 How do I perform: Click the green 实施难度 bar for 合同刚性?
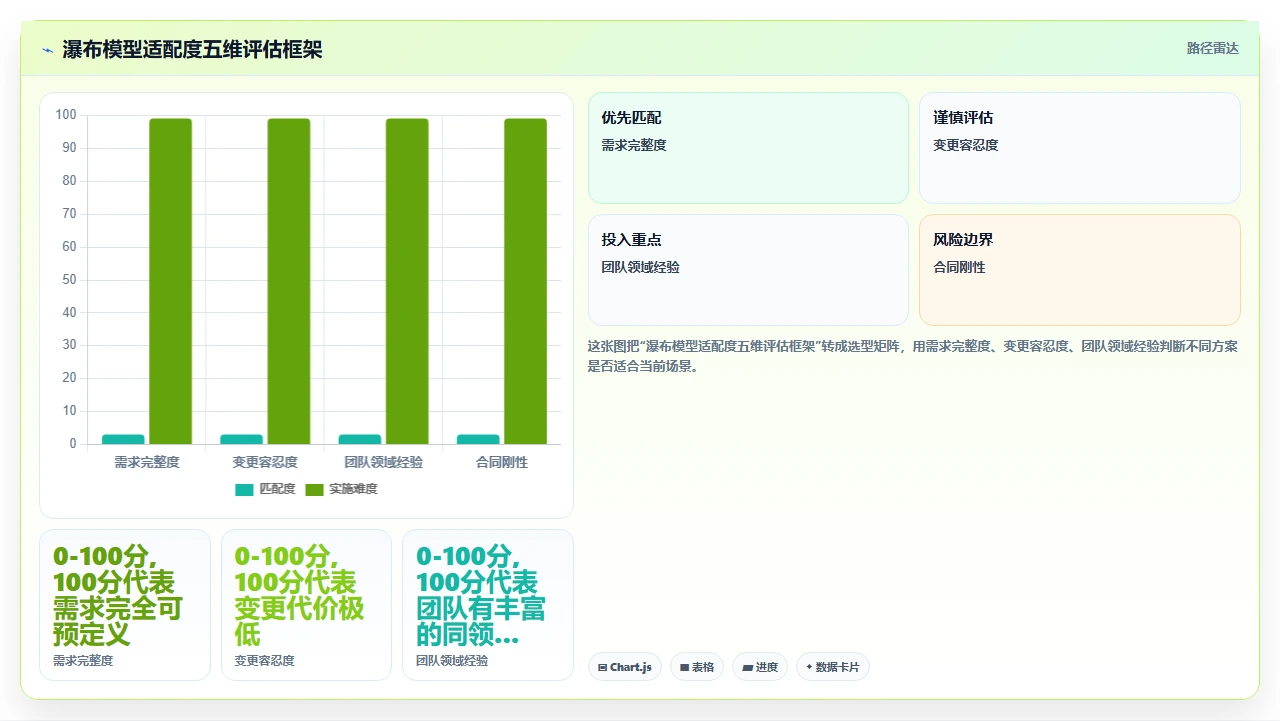click(x=525, y=281)
